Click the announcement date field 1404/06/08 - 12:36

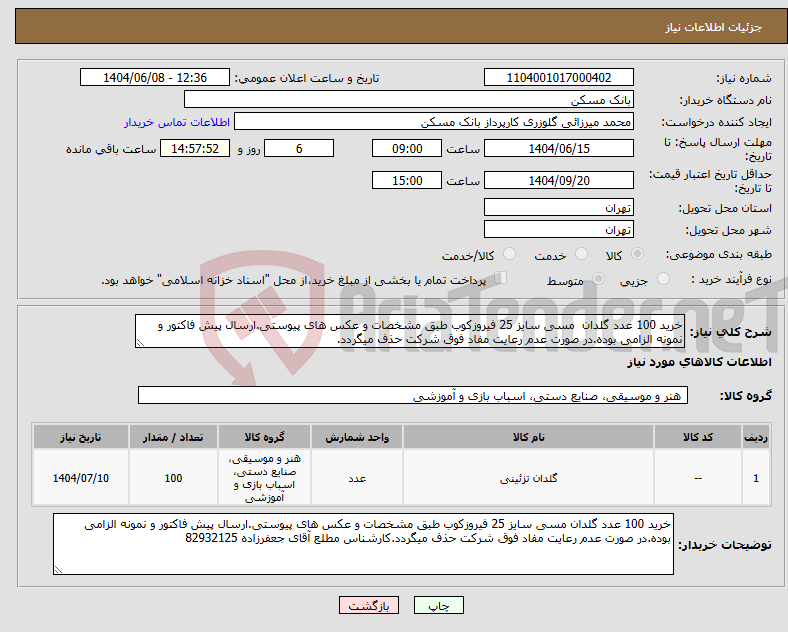click(x=155, y=77)
